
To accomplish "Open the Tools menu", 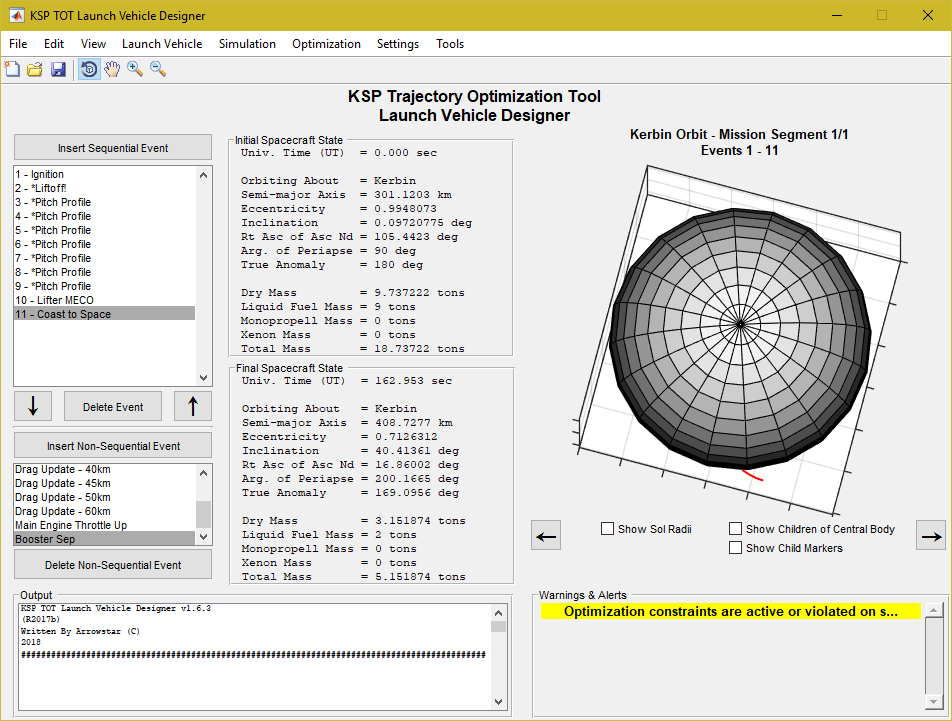I will [450, 44].
